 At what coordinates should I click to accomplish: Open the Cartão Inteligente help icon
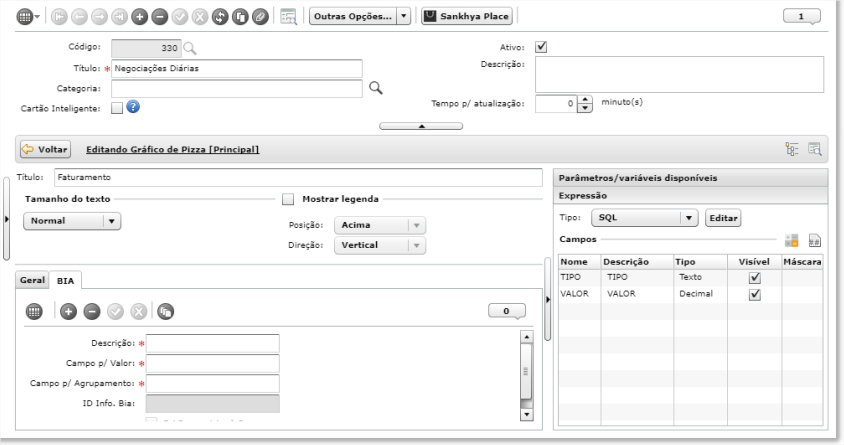tap(133, 107)
